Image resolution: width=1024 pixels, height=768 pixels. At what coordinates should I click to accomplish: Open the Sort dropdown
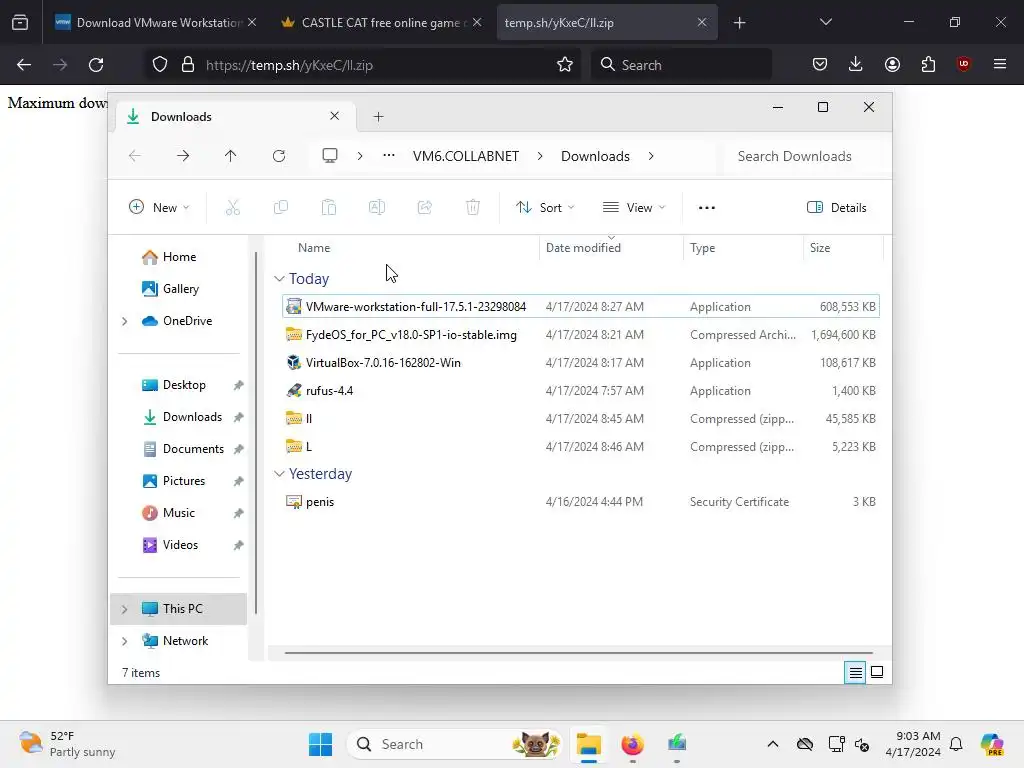545,208
